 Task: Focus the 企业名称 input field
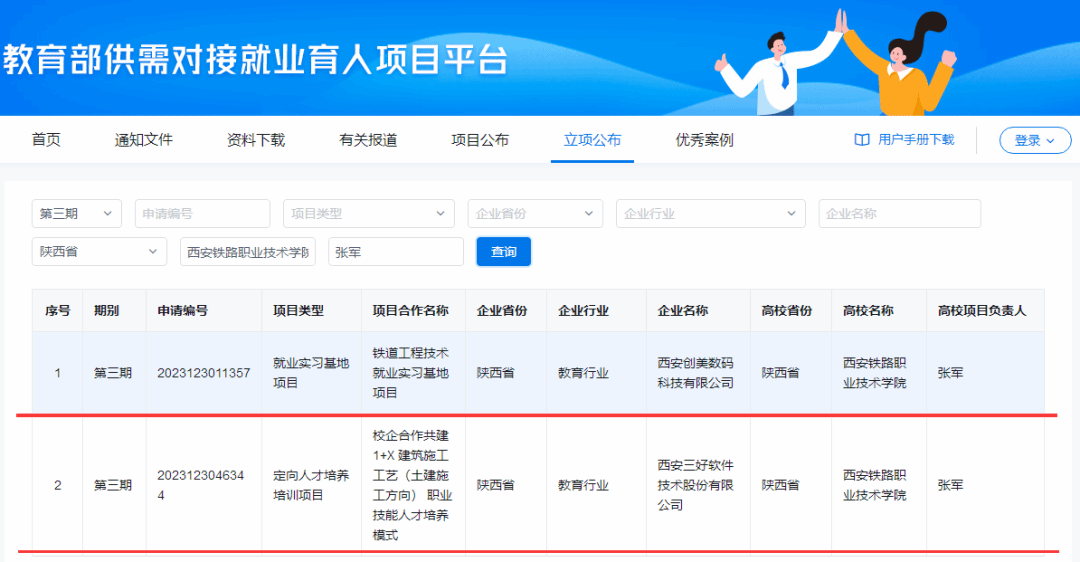pyautogui.click(x=899, y=214)
